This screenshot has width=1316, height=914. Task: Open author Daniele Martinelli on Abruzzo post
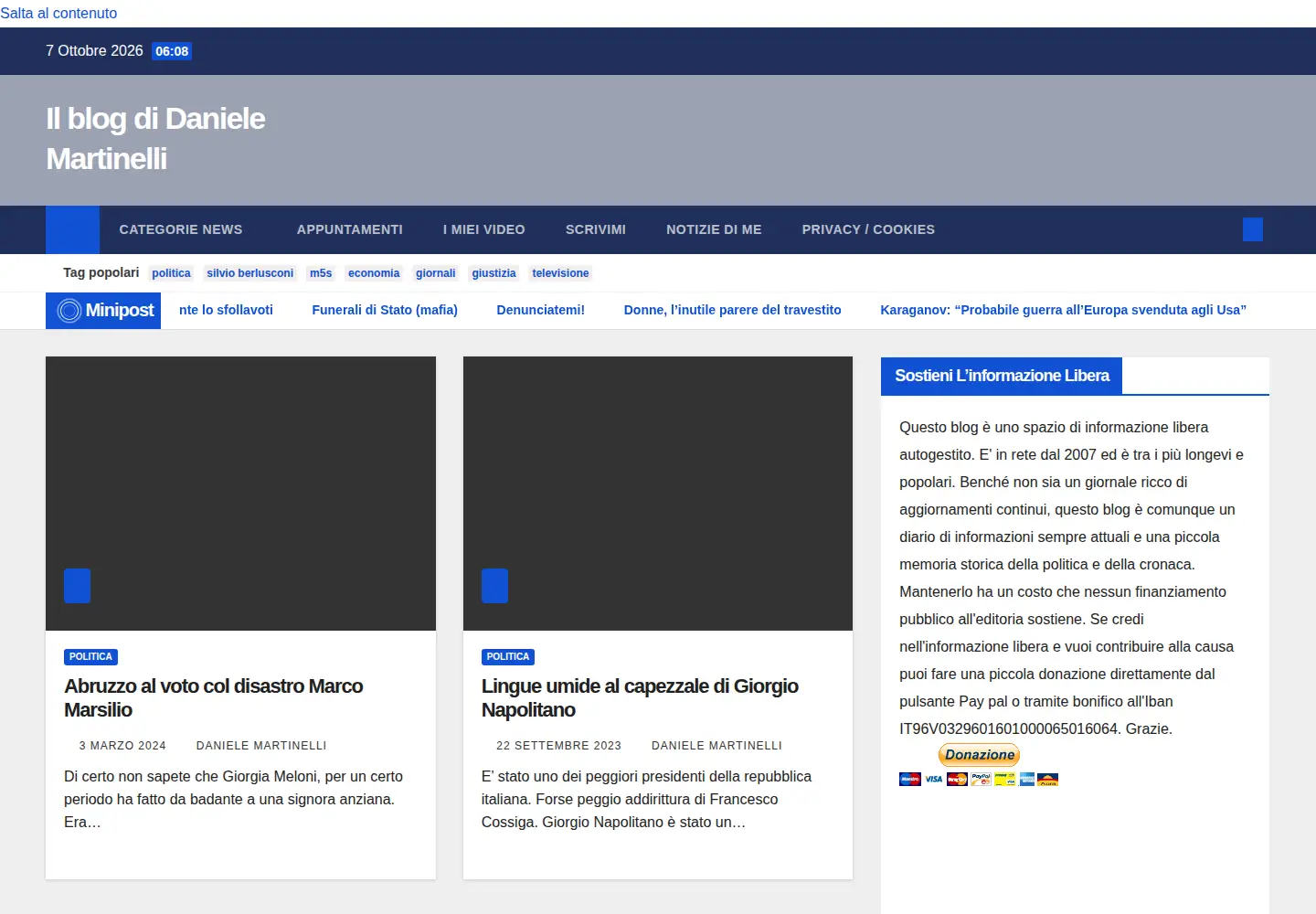pos(261,746)
